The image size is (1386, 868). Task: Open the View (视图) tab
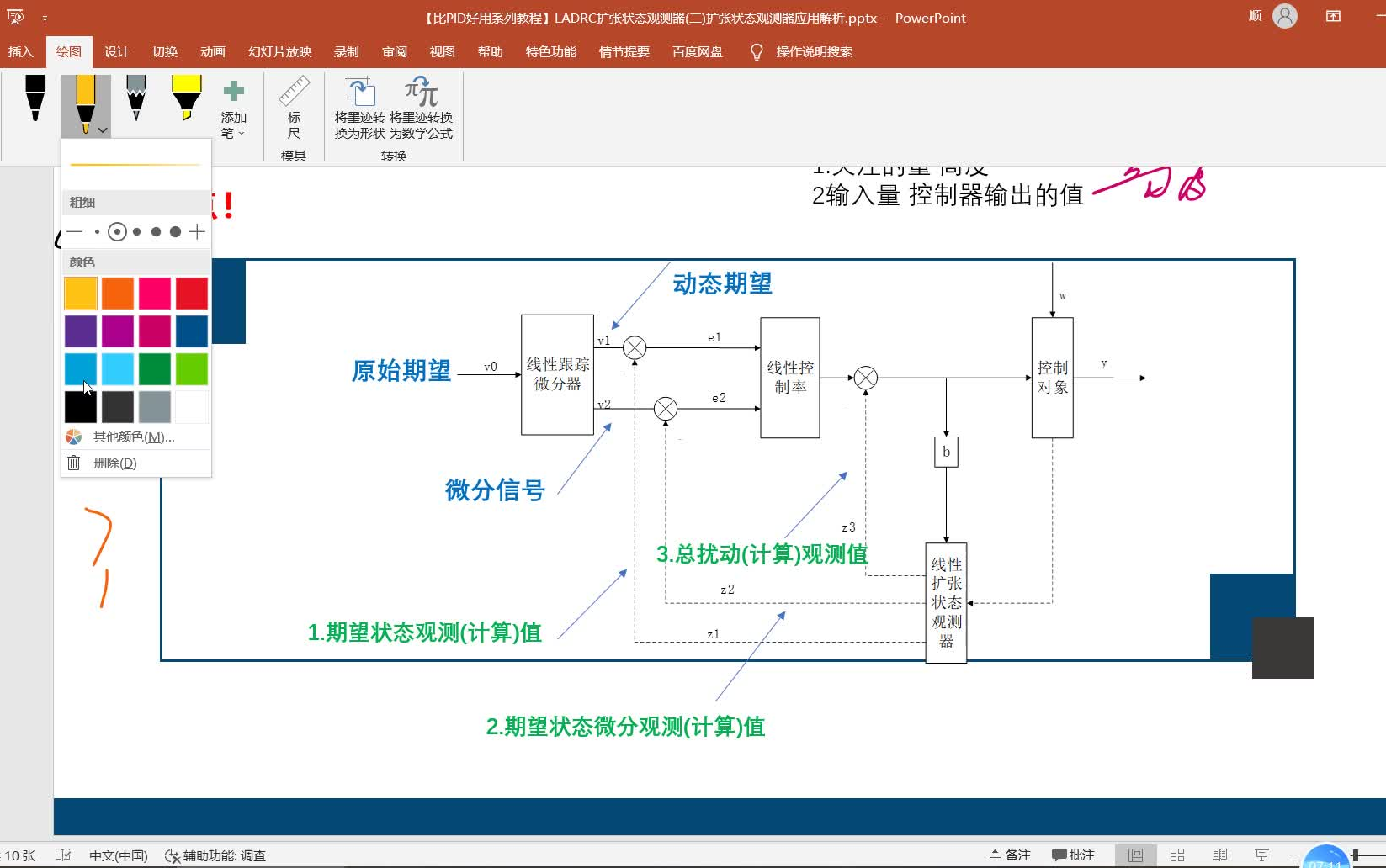pos(443,51)
